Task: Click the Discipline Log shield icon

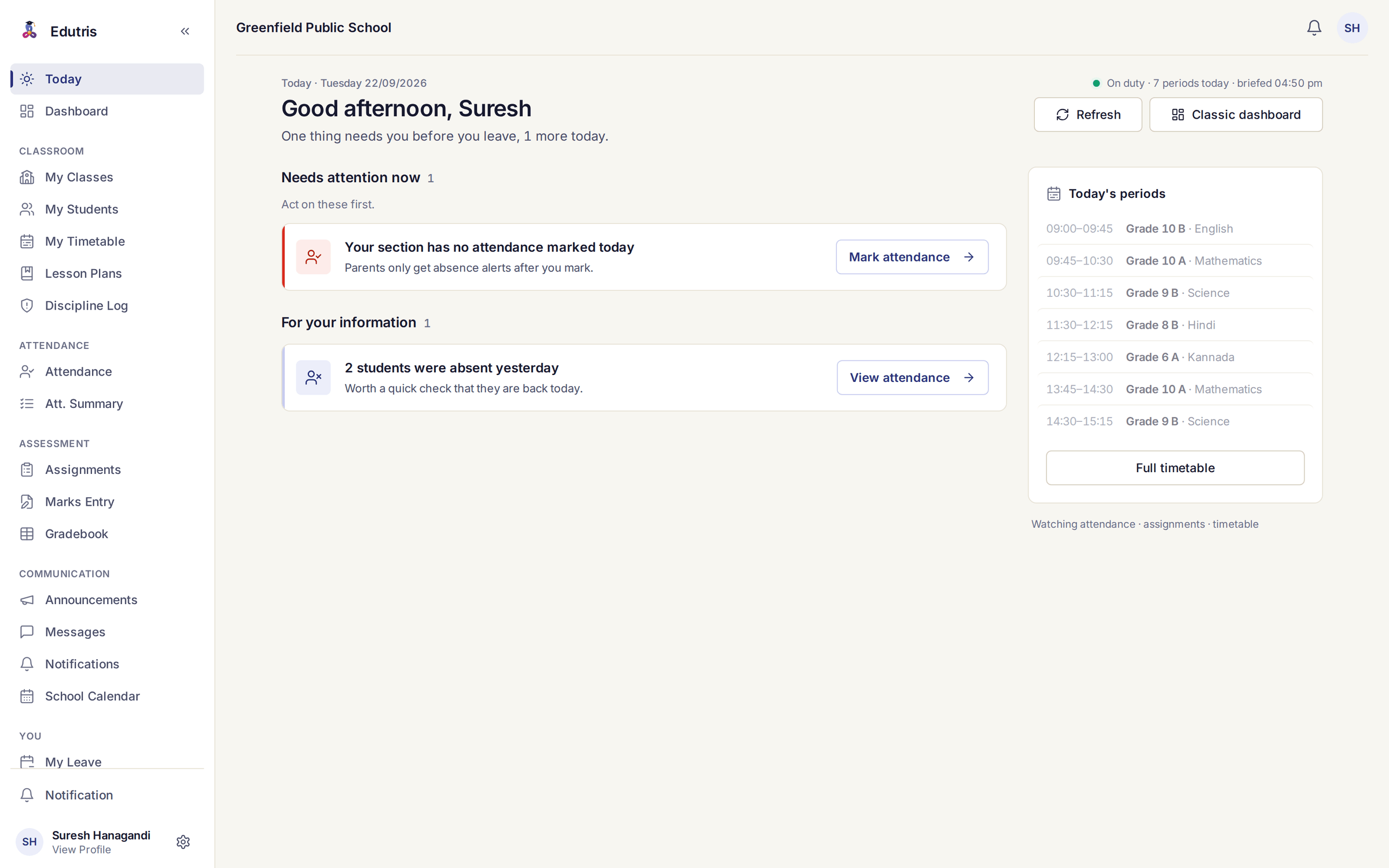Action: pyautogui.click(x=27, y=306)
